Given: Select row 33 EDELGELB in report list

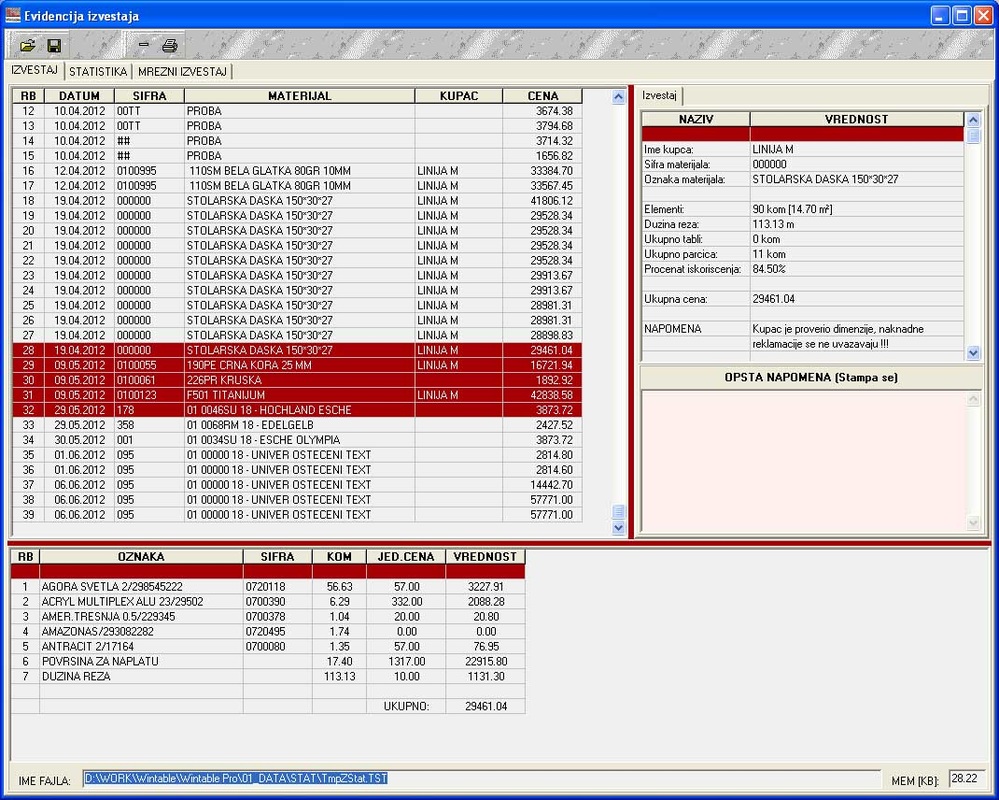Looking at the screenshot, I should pyautogui.click(x=300, y=425).
